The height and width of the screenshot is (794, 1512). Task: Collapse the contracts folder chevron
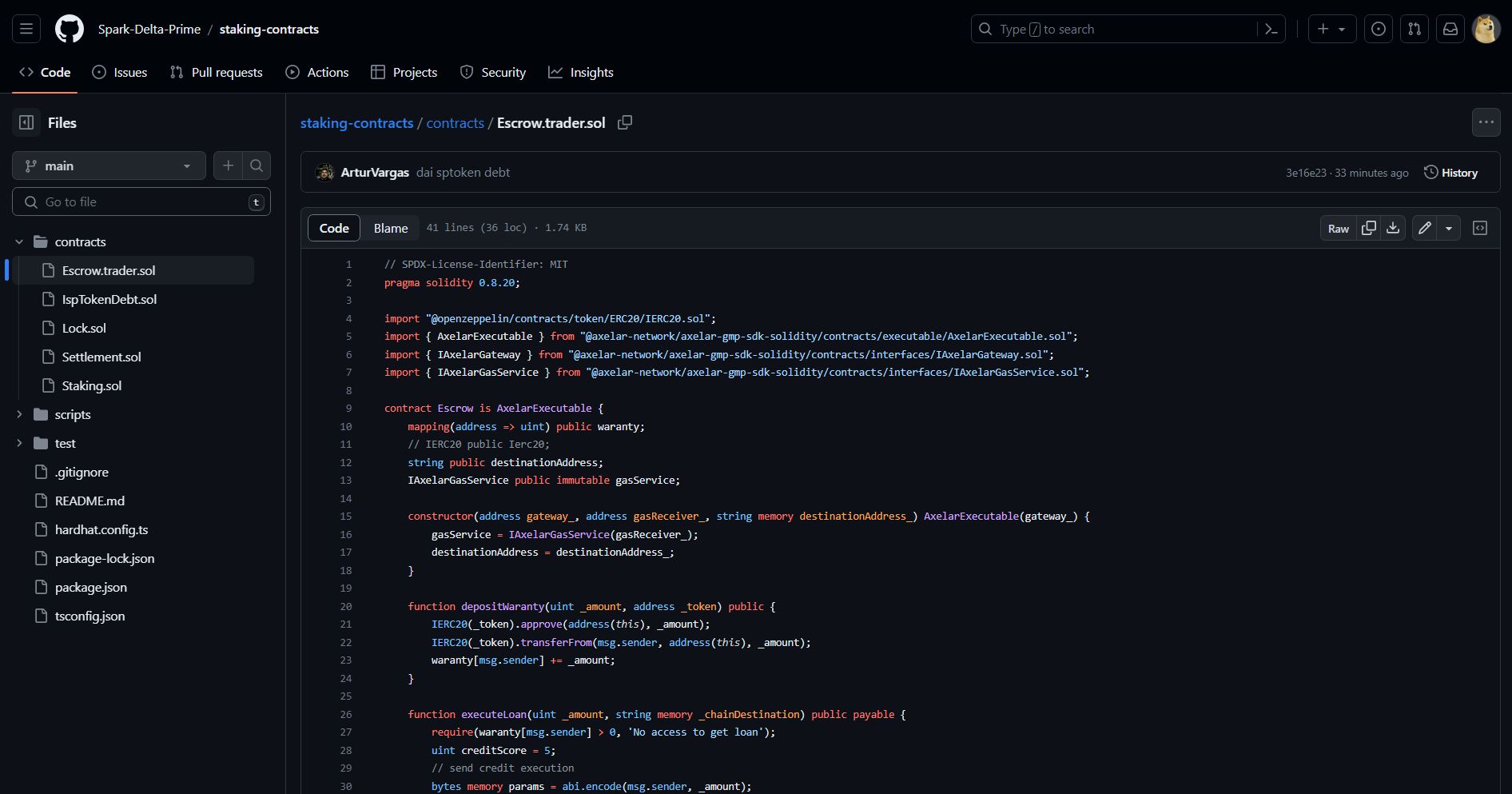(x=19, y=241)
